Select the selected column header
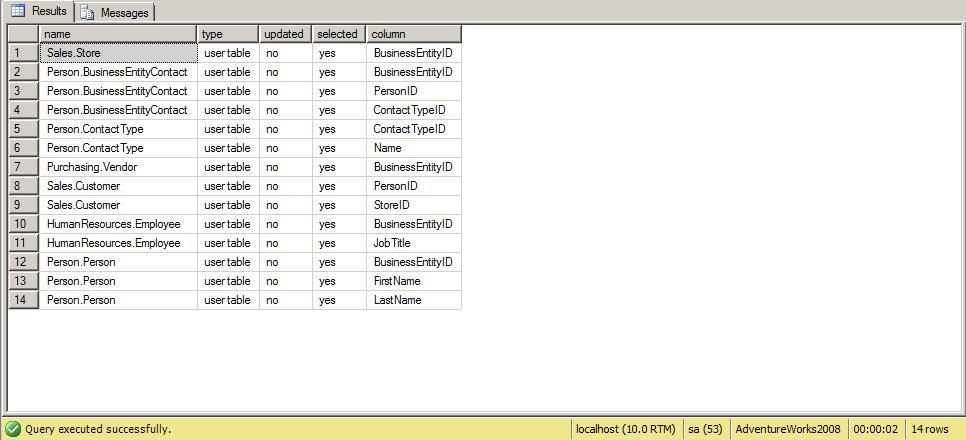 pyautogui.click(x=339, y=34)
